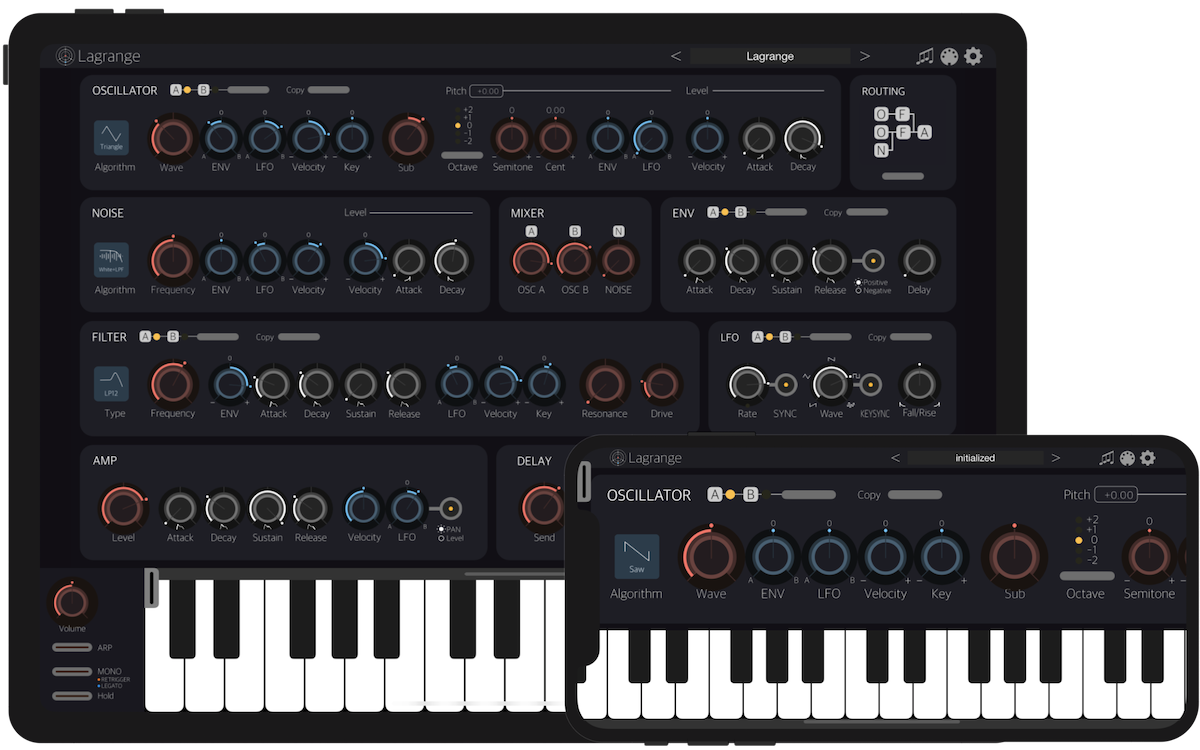Screen dimensions: 1200x750
Task: Open settings gear on the tablet
Action: pos(973,56)
